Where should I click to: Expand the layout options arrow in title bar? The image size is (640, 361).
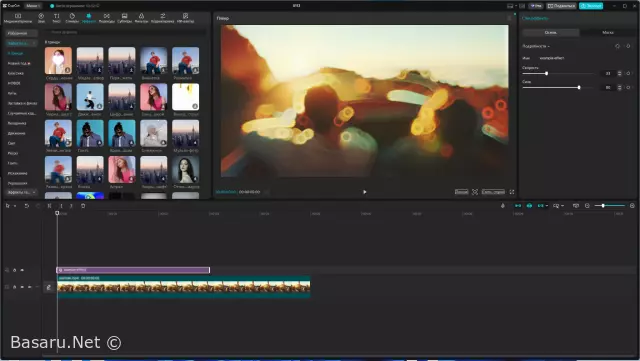click(x=516, y=6)
